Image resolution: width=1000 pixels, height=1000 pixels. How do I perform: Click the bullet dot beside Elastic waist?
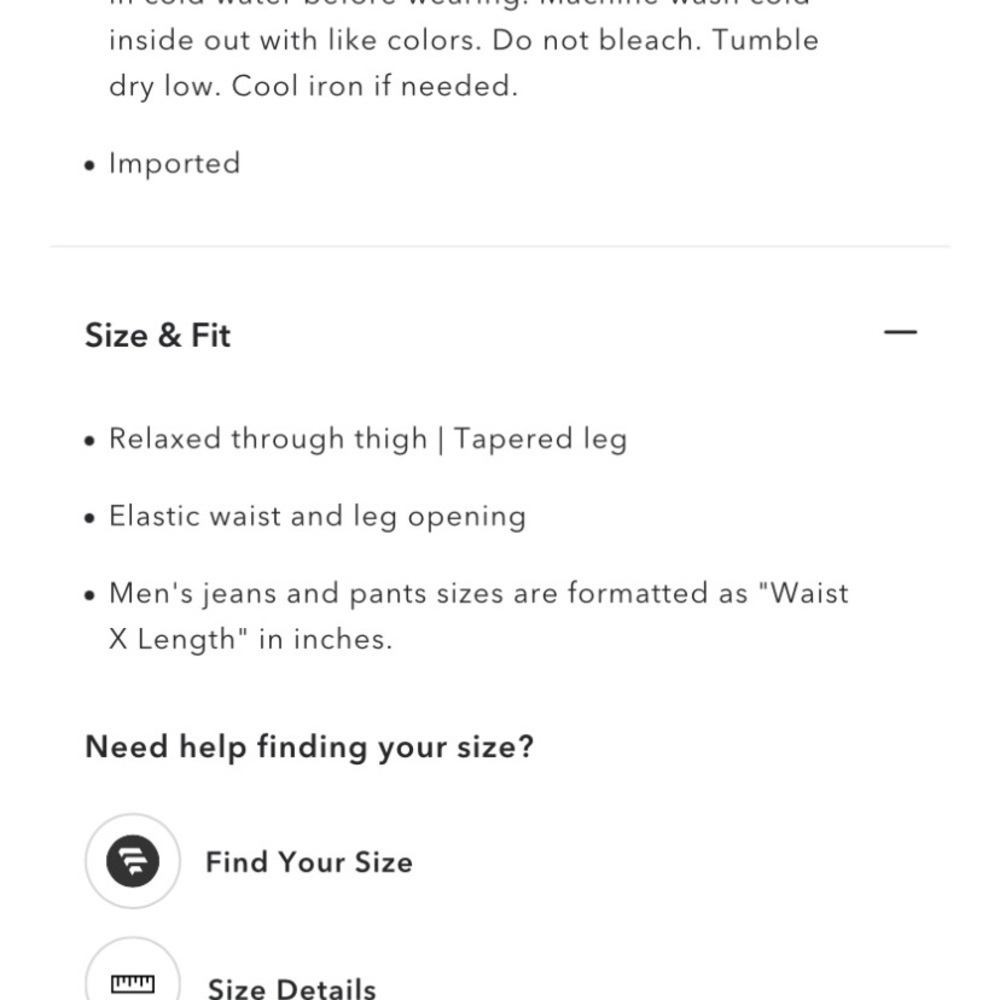point(90,518)
